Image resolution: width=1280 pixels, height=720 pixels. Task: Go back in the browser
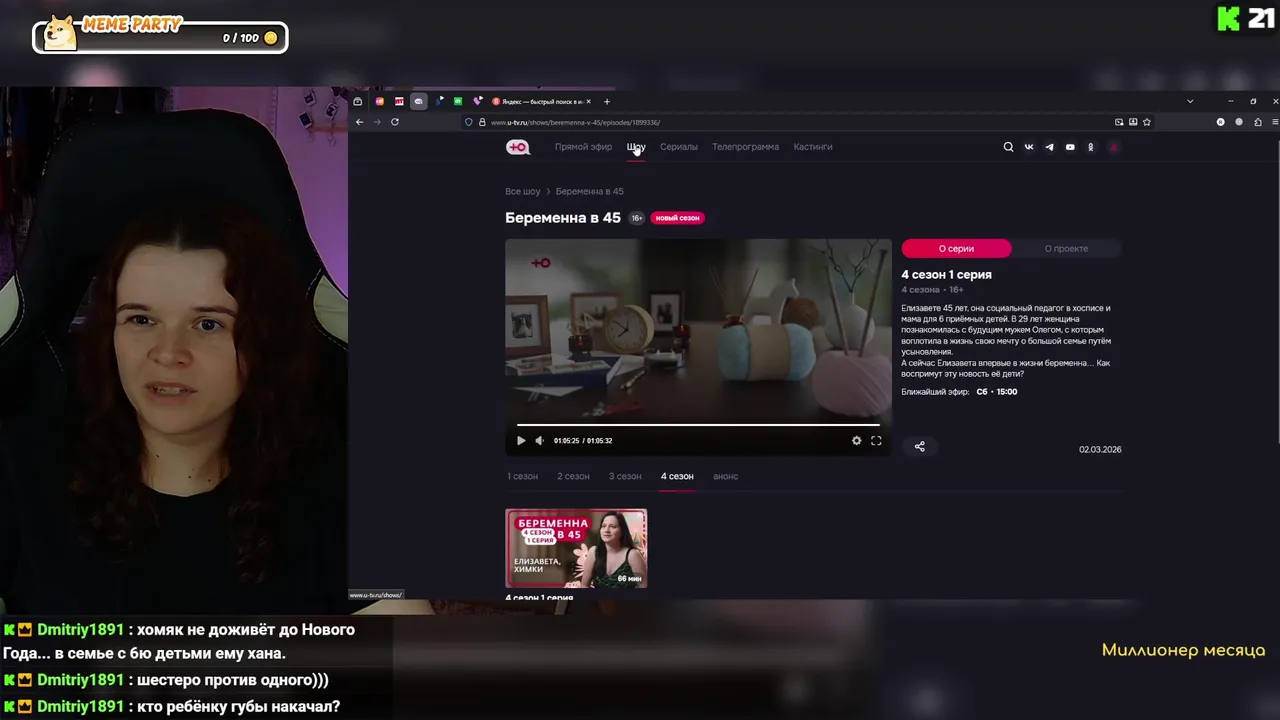click(360, 122)
